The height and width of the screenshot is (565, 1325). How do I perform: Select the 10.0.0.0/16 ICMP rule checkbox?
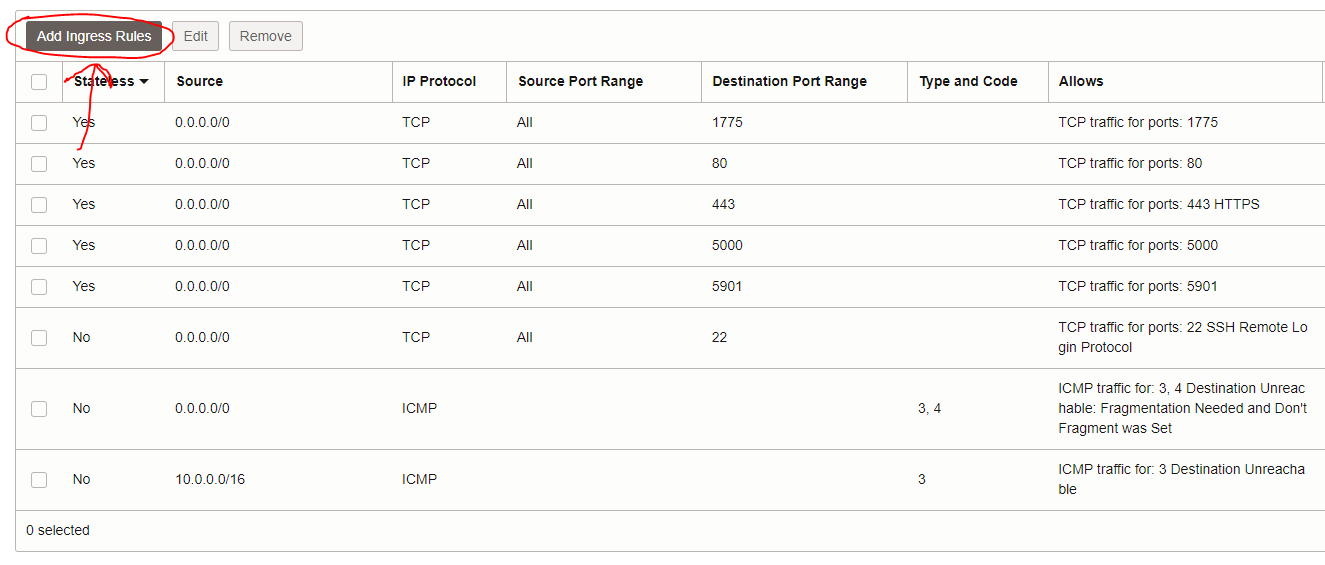click(39, 480)
